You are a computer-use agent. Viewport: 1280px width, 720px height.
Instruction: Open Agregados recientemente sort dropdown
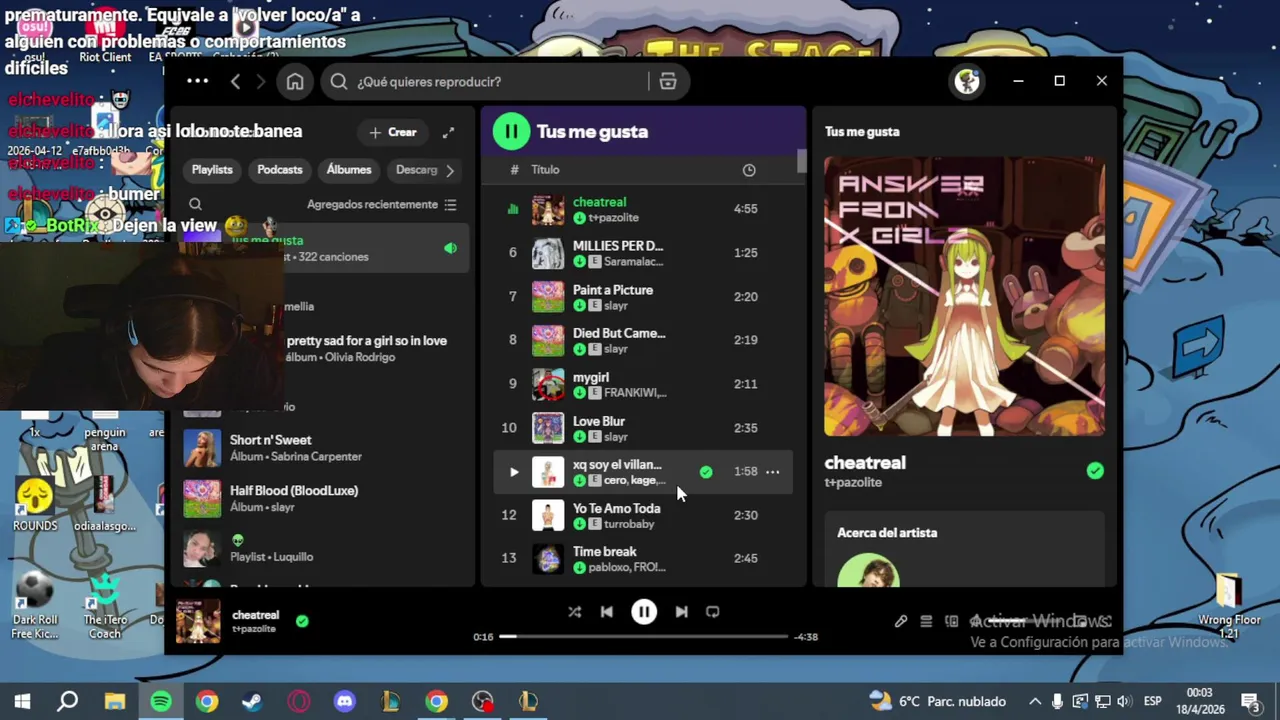tap(382, 204)
